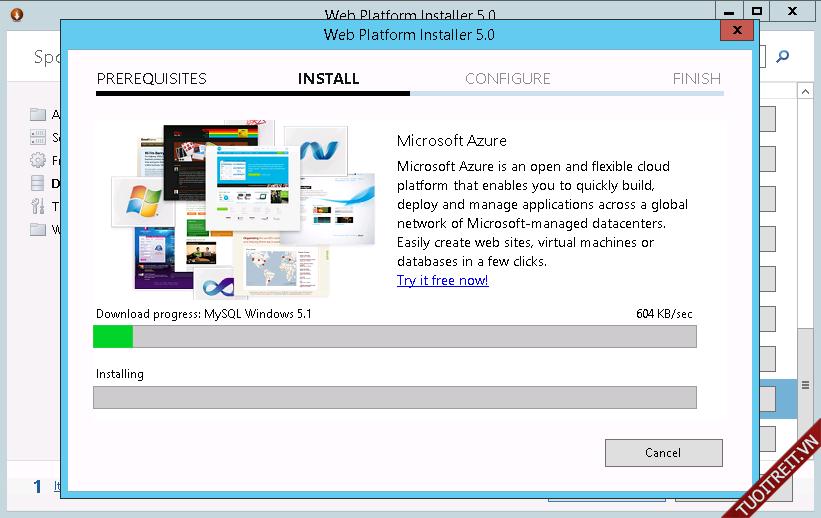821x518 pixels.
Task: Click the top folder icon in left sidebar
Action: coord(38,114)
